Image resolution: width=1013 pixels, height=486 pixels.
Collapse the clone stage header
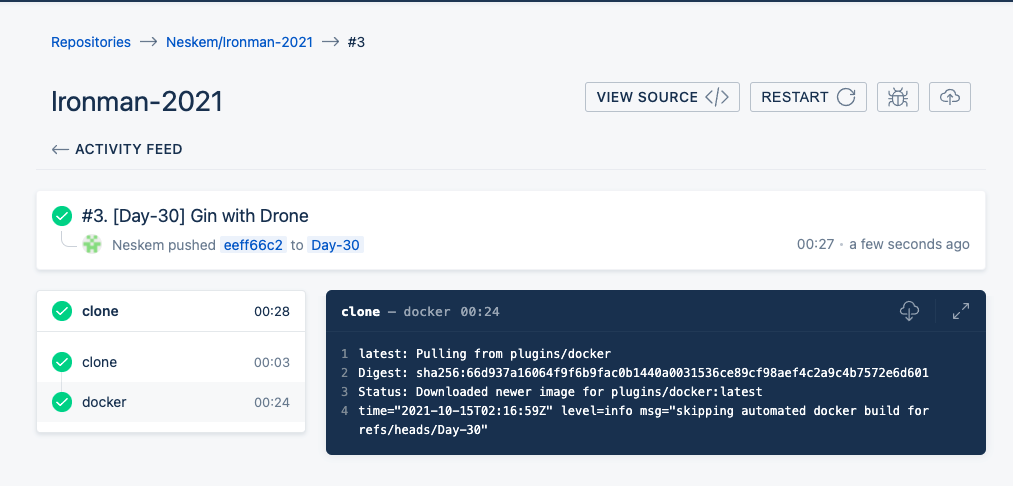point(170,311)
